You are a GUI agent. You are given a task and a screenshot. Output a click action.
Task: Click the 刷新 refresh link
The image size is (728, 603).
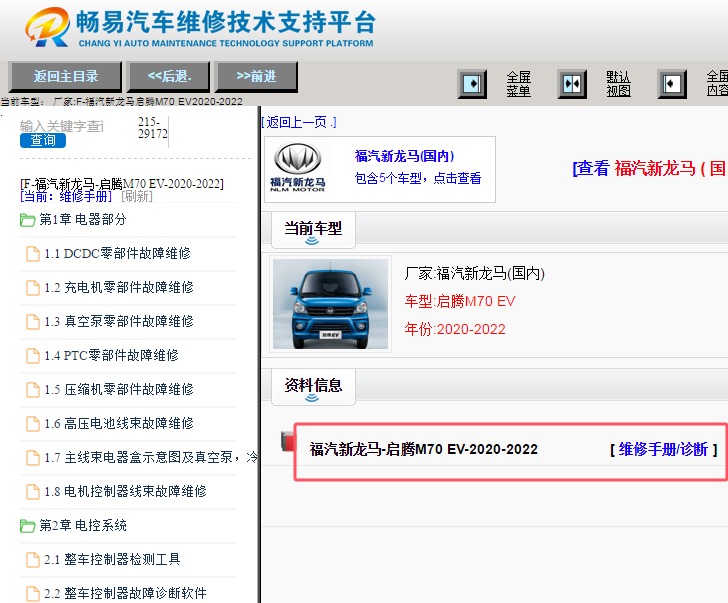[137, 196]
